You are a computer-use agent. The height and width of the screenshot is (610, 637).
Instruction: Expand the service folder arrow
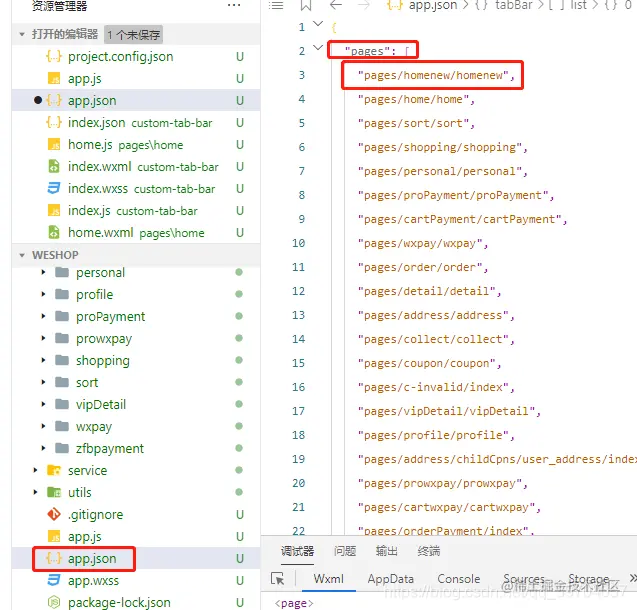click(x=35, y=470)
